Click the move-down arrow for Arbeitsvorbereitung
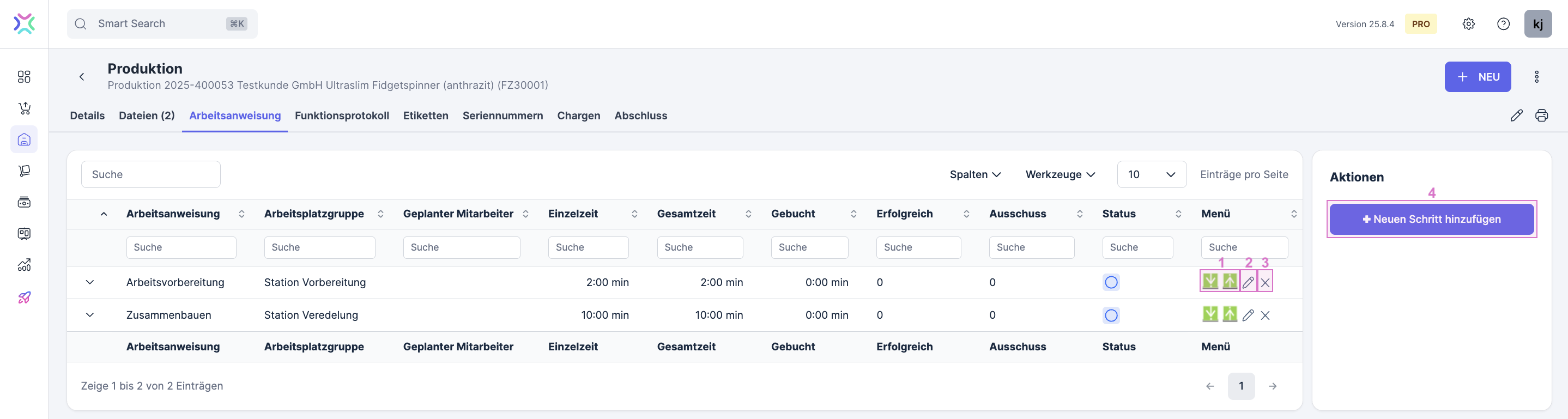Screen dimensions: 1568x419 point(1210,282)
